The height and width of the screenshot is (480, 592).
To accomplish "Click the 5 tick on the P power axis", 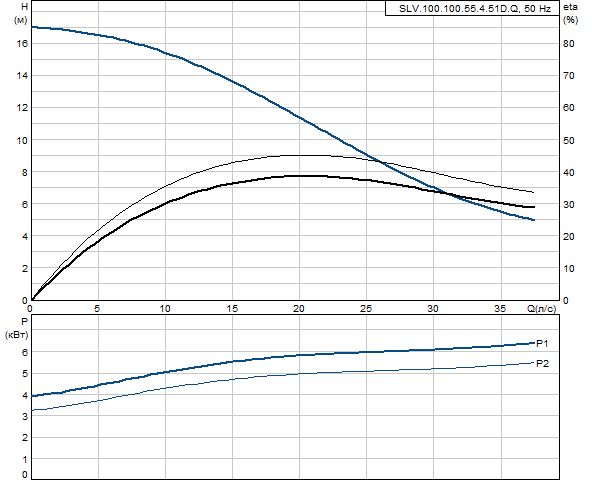I will 25,374.
